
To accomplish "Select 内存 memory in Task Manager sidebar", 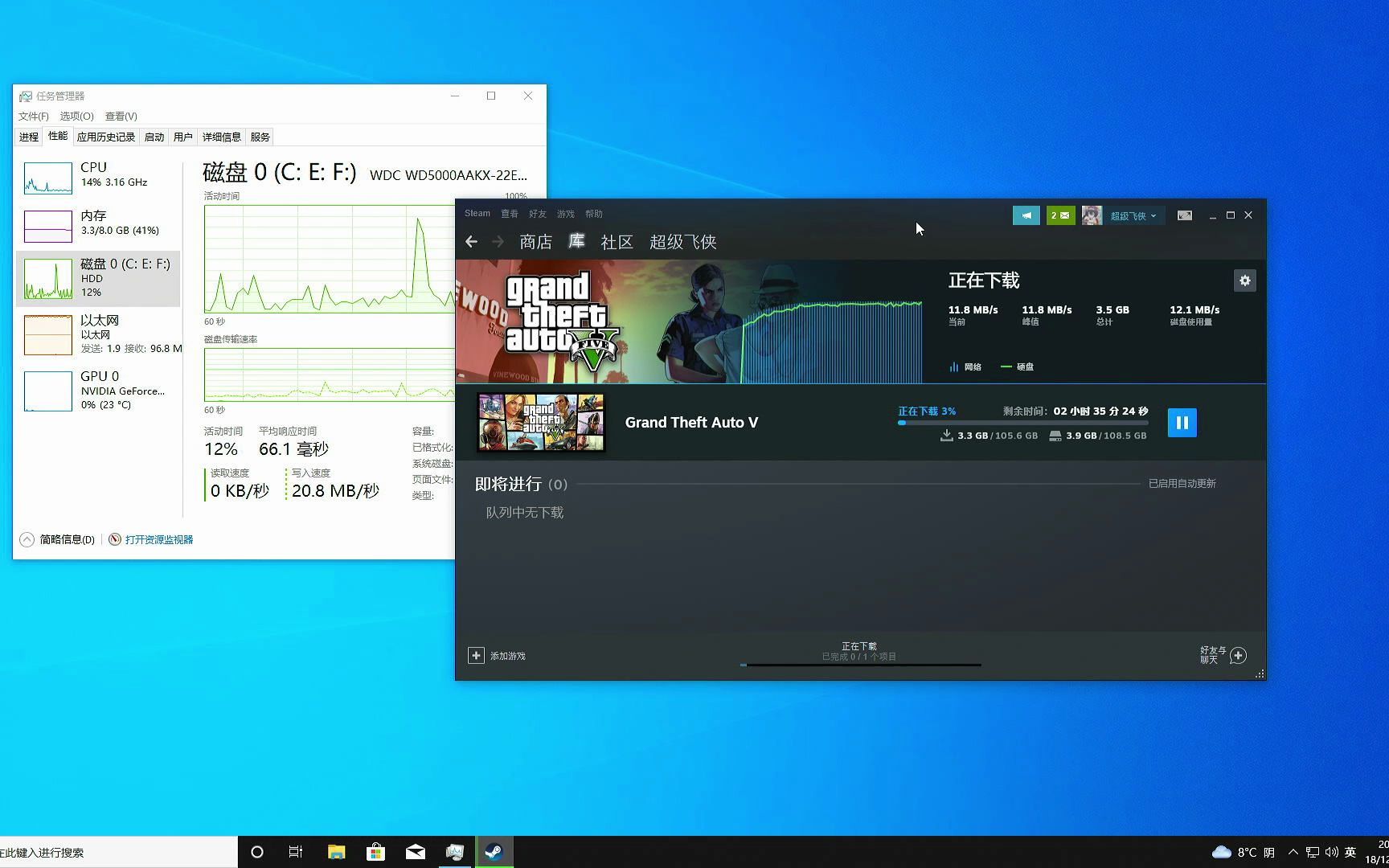I will tap(98, 226).
